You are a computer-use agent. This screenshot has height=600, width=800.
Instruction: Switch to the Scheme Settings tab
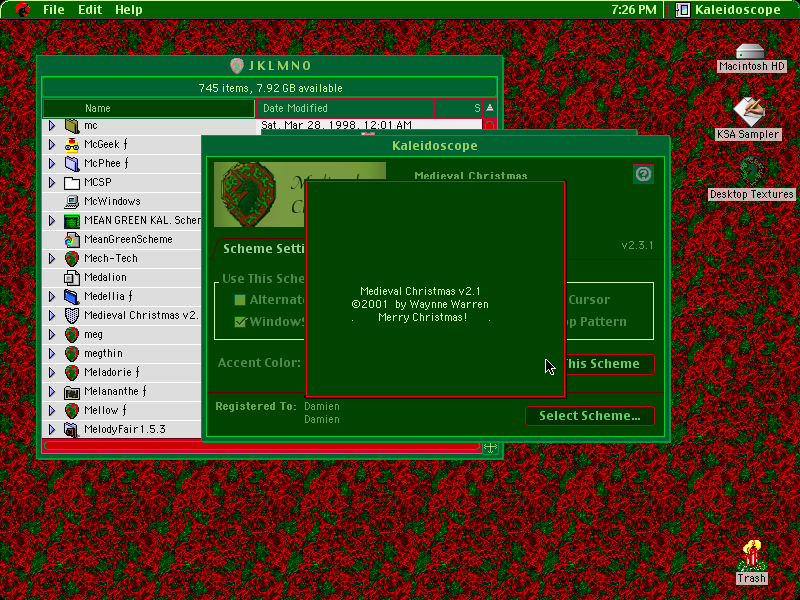(x=263, y=248)
